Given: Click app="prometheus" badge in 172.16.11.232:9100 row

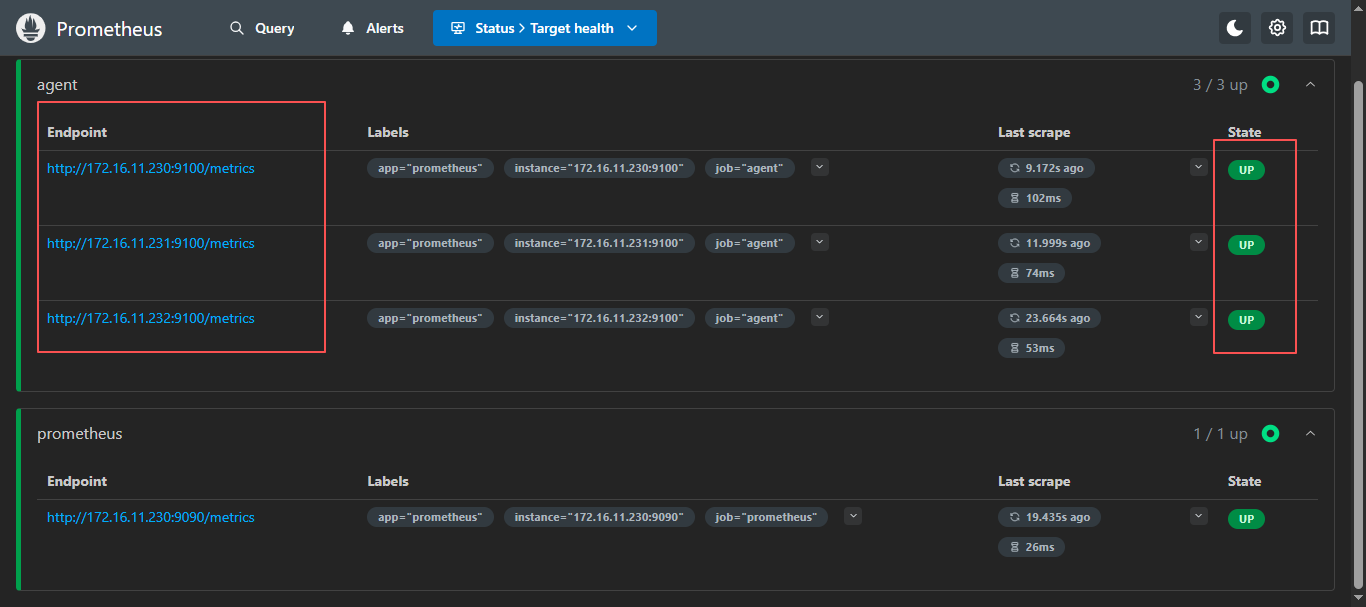Looking at the screenshot, I should pyautogui.click(x=430, y=318).
